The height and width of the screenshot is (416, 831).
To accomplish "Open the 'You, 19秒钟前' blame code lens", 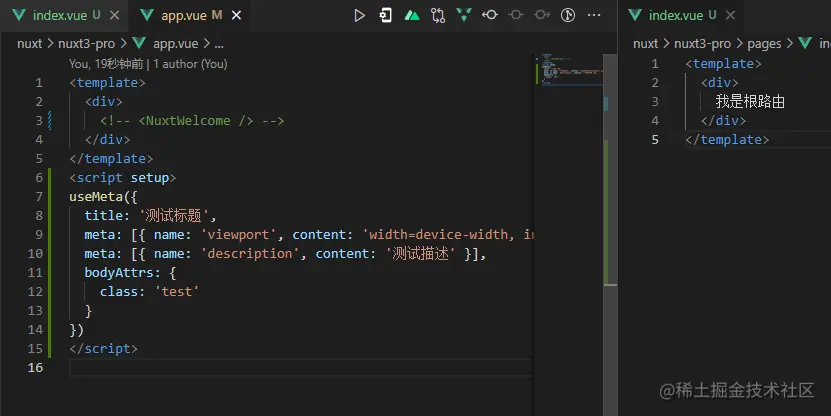I will pyautogui.click(x=106, y=64).
